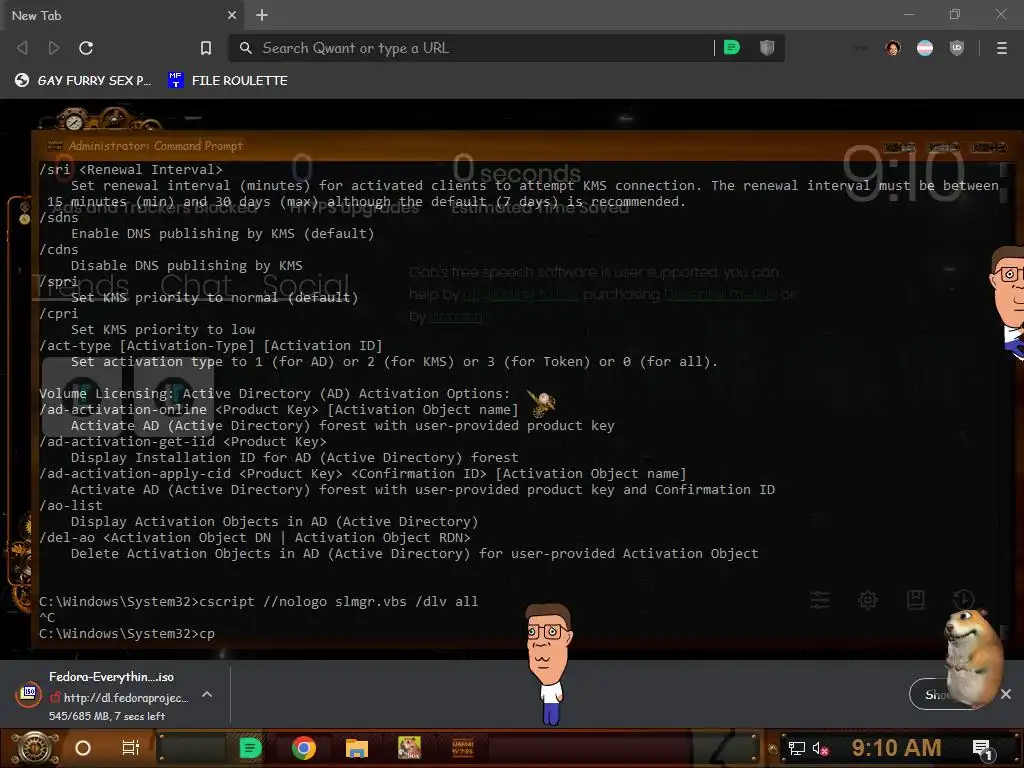Open File Explorer from taskbar
The height and width of the screenshot is (768, 1024).
[x=357, y=748]
